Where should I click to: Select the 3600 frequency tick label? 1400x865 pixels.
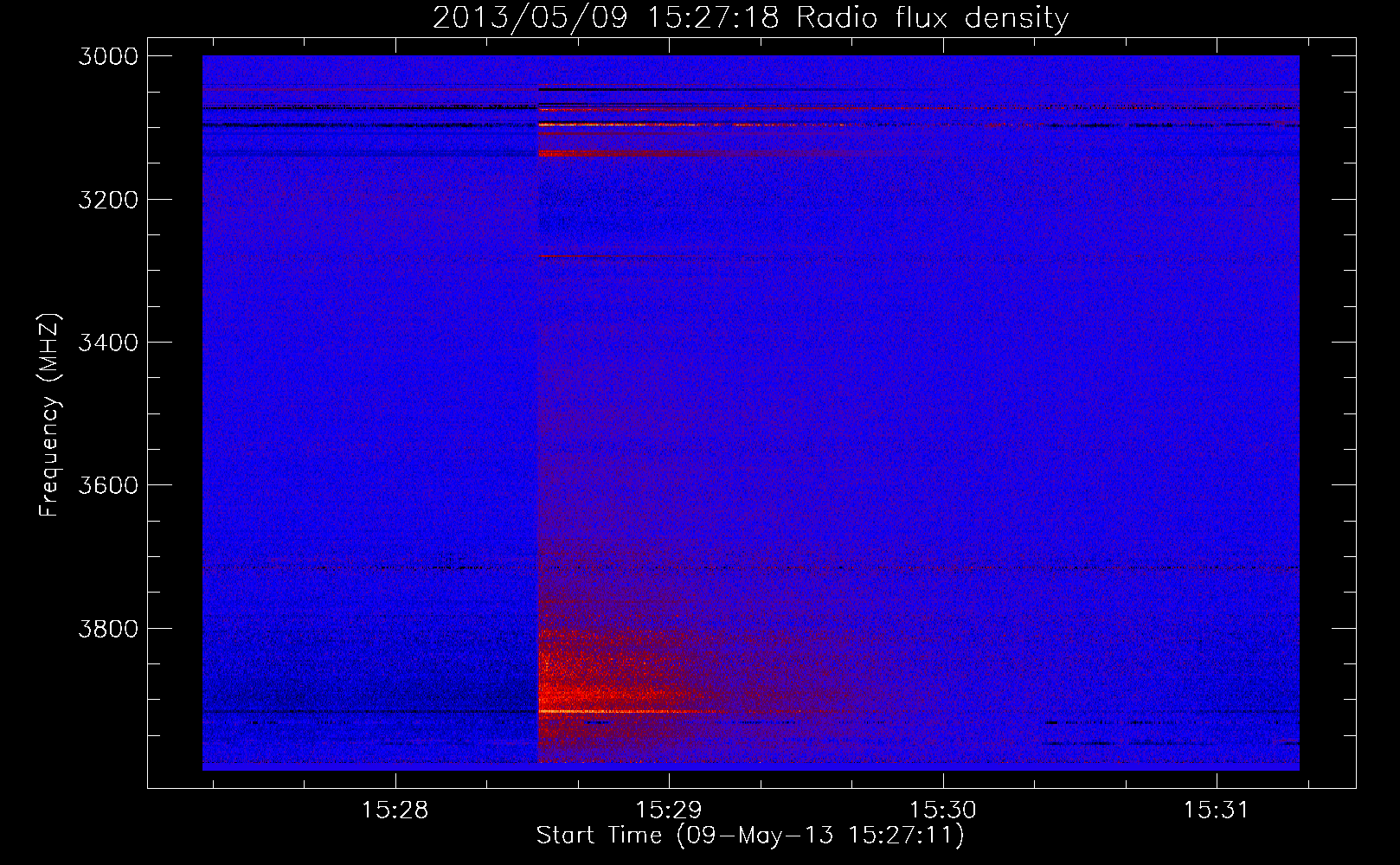108,485
